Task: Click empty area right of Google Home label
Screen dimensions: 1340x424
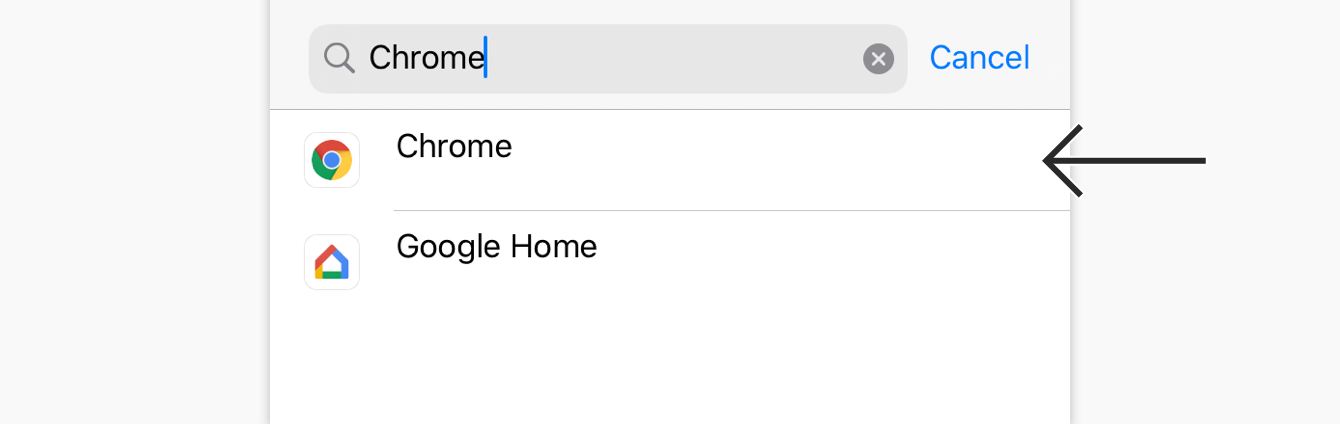Action: click(x=830, y=262)
